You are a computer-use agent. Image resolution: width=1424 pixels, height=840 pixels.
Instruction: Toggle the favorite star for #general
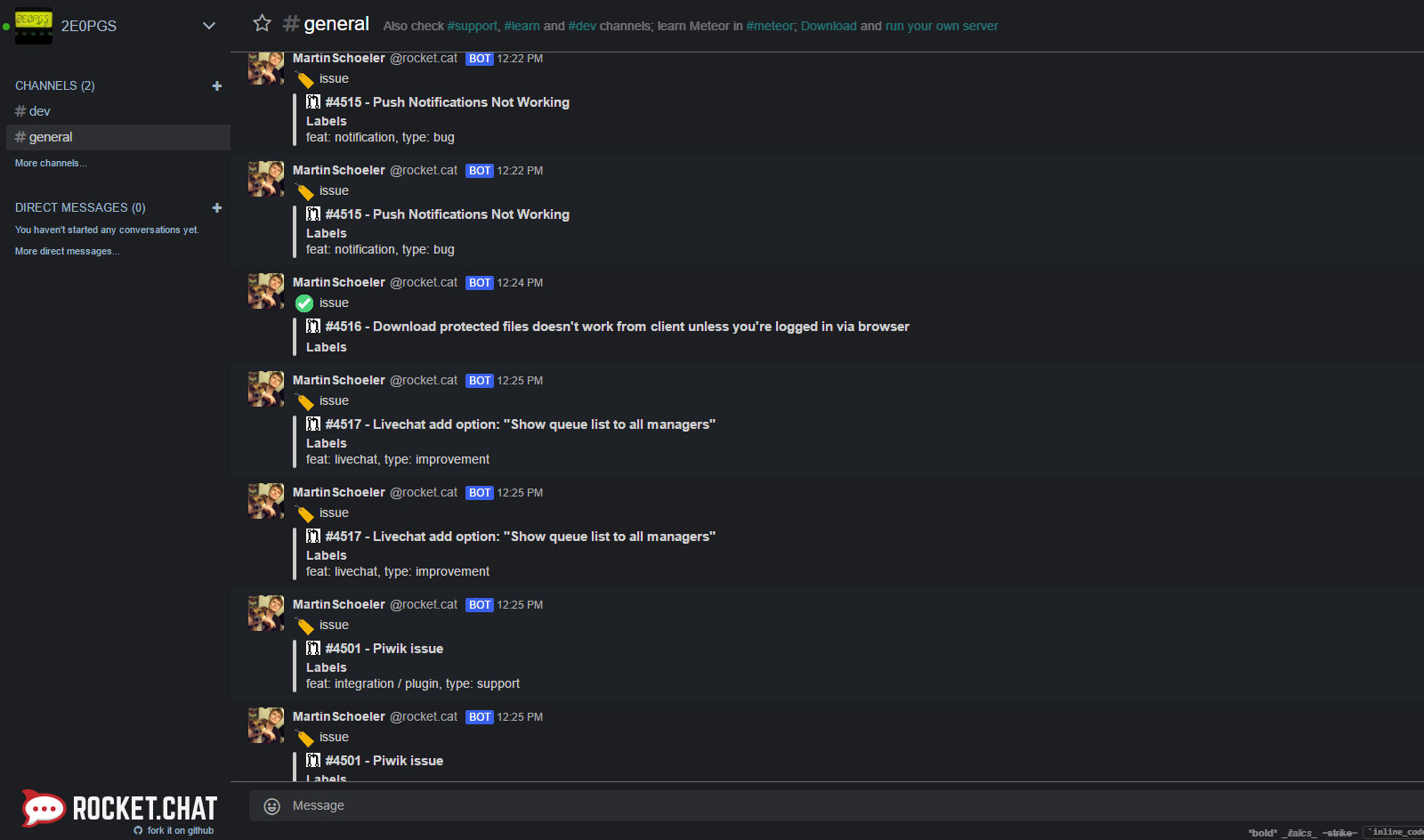(262, 23)
